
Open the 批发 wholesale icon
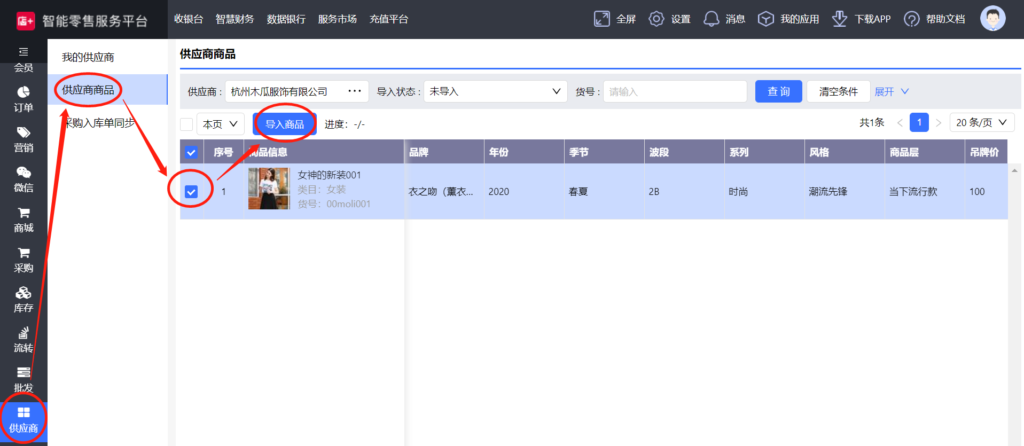(x=24, y=372)
